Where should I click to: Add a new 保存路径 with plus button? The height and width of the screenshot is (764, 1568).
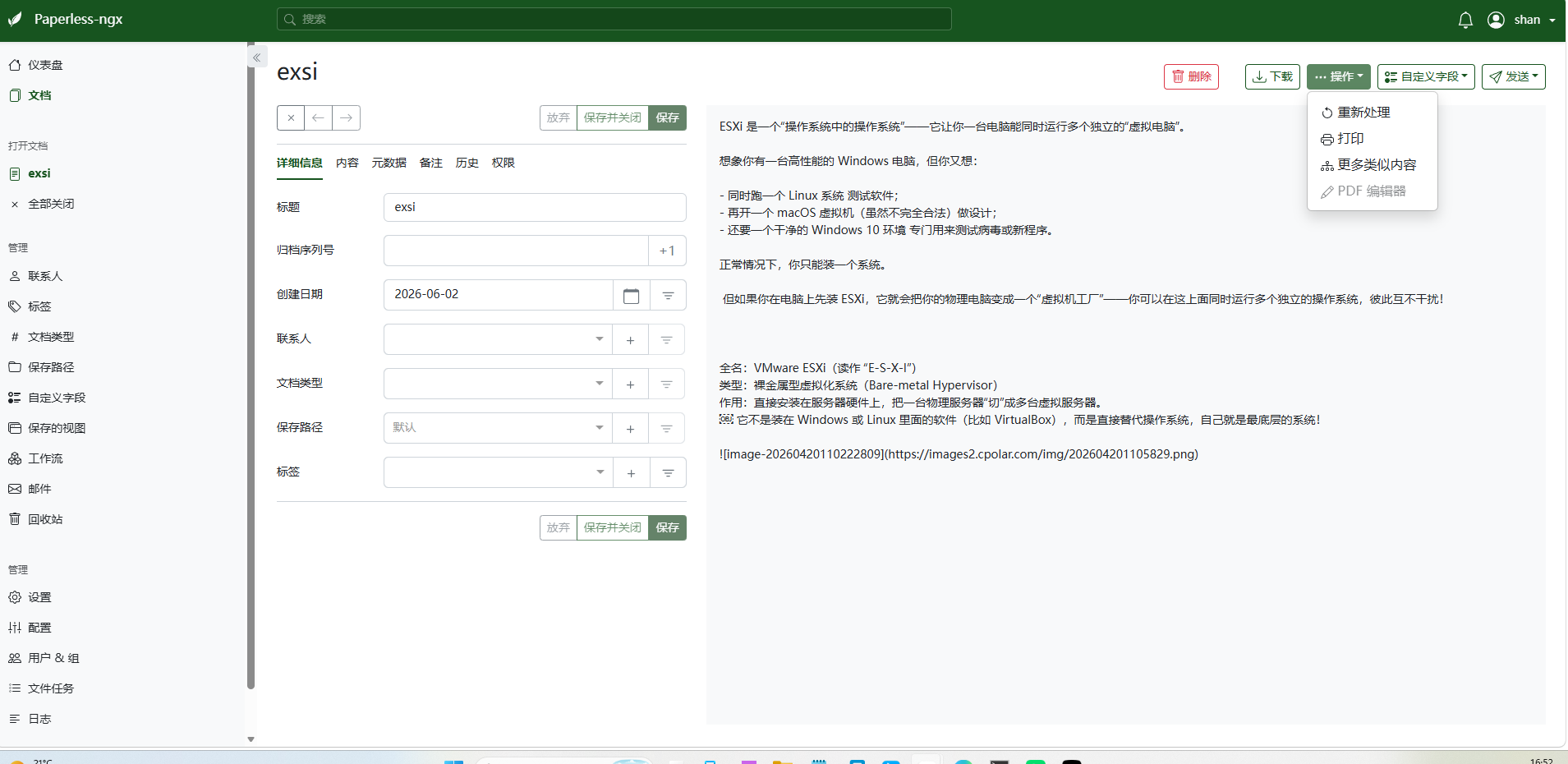click(630, 428)
